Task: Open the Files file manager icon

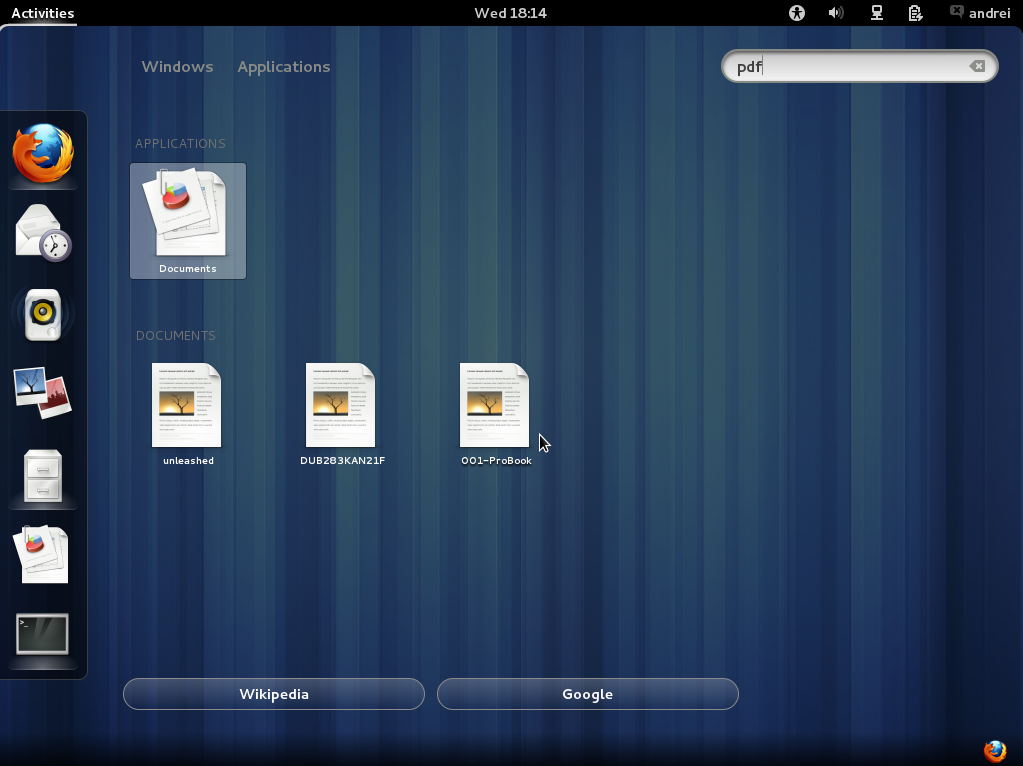Action: (x=41, y=473)
